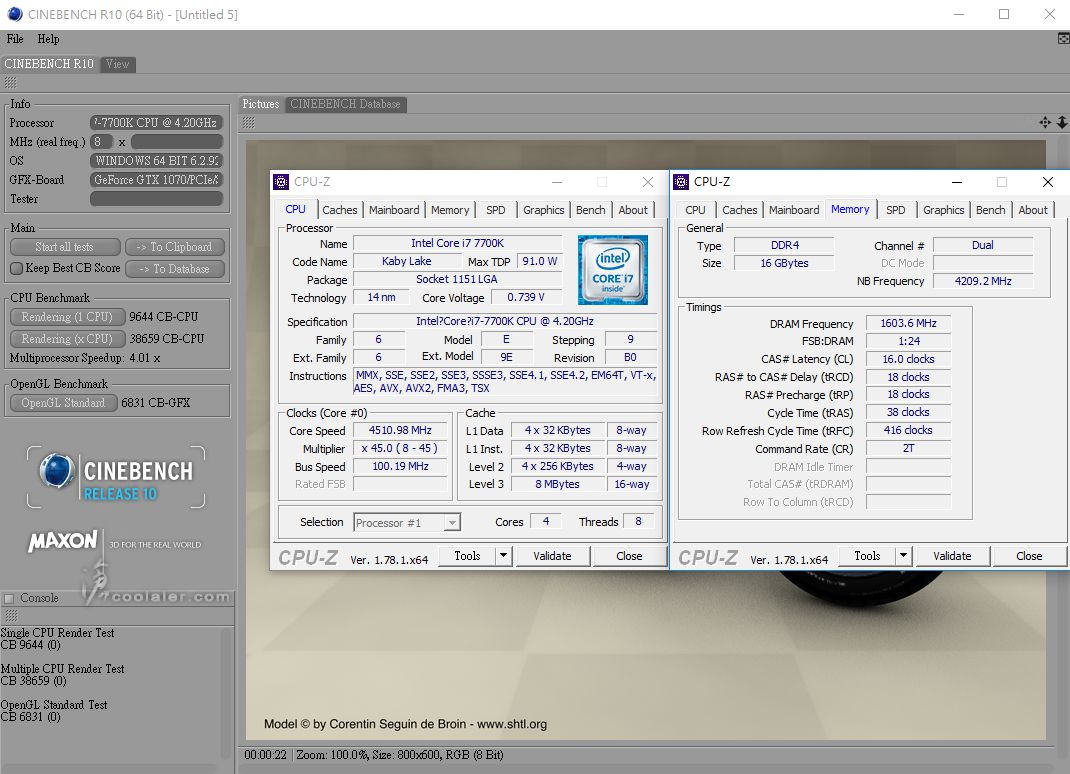Click the grip handle under Pictures tab
1070x774 pixels.
(248, 123)
